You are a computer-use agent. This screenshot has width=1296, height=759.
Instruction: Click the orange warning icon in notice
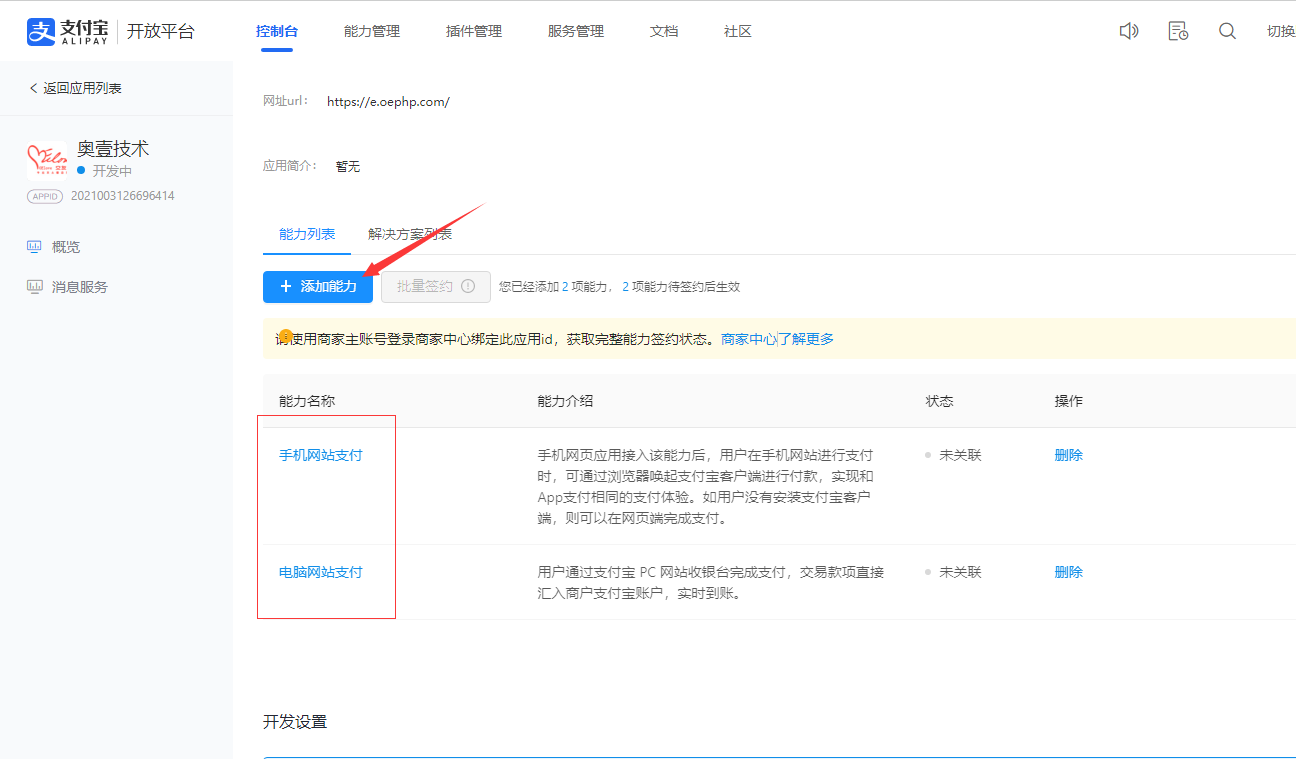pos(286,336)
